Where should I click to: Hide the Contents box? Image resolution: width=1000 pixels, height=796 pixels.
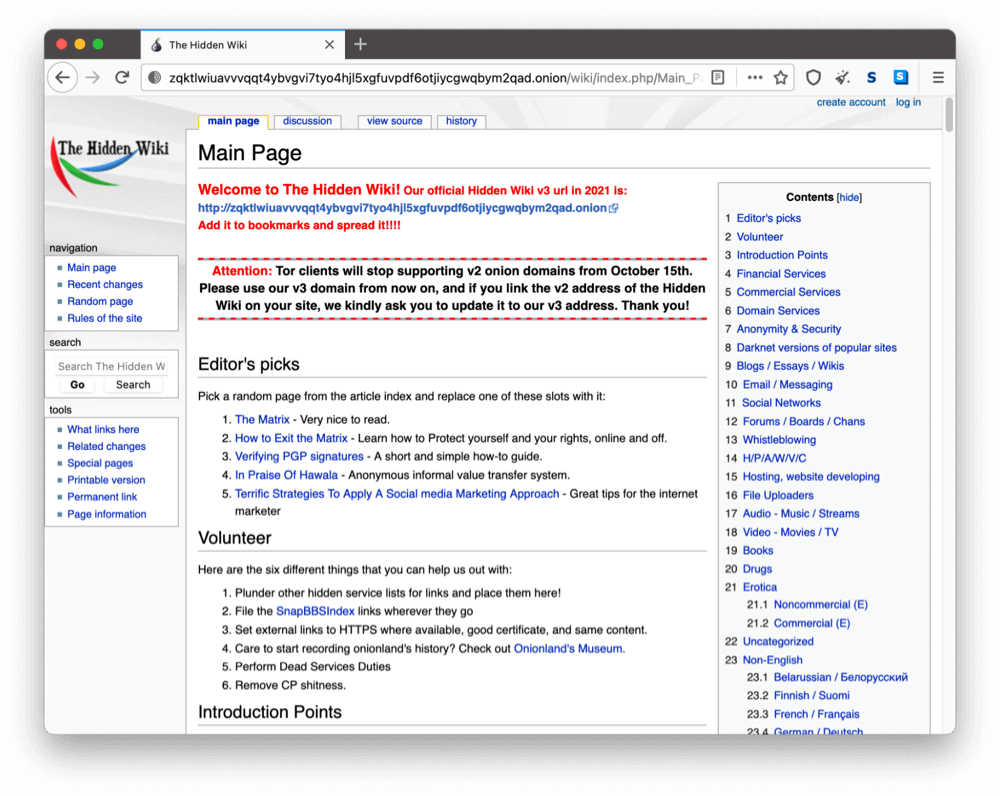coord(849,197)
